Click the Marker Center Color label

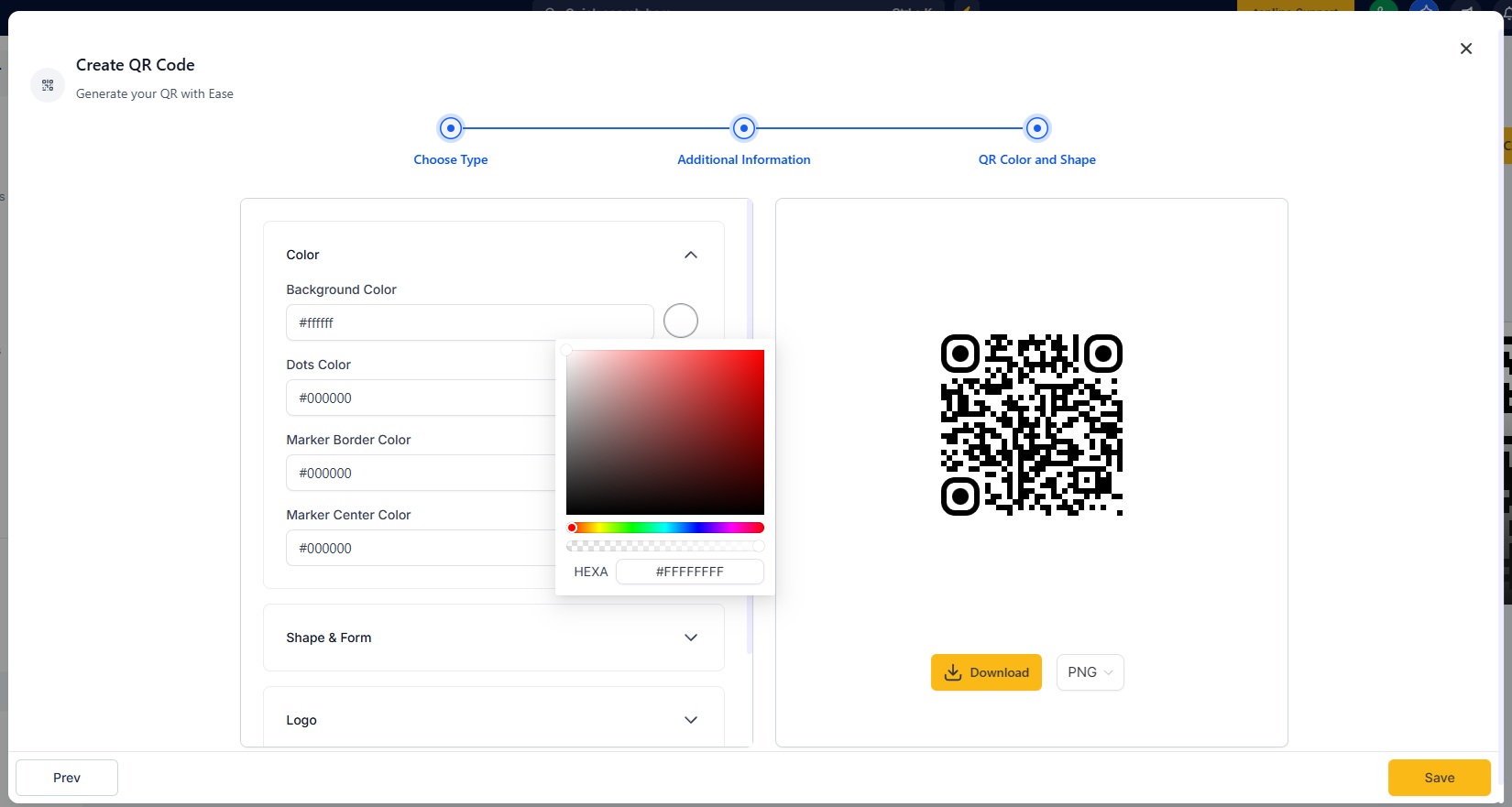(348, 515)
